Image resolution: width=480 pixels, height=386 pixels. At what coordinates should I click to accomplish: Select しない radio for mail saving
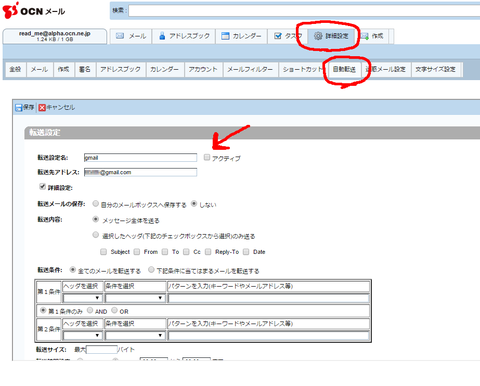coord(194,203)
